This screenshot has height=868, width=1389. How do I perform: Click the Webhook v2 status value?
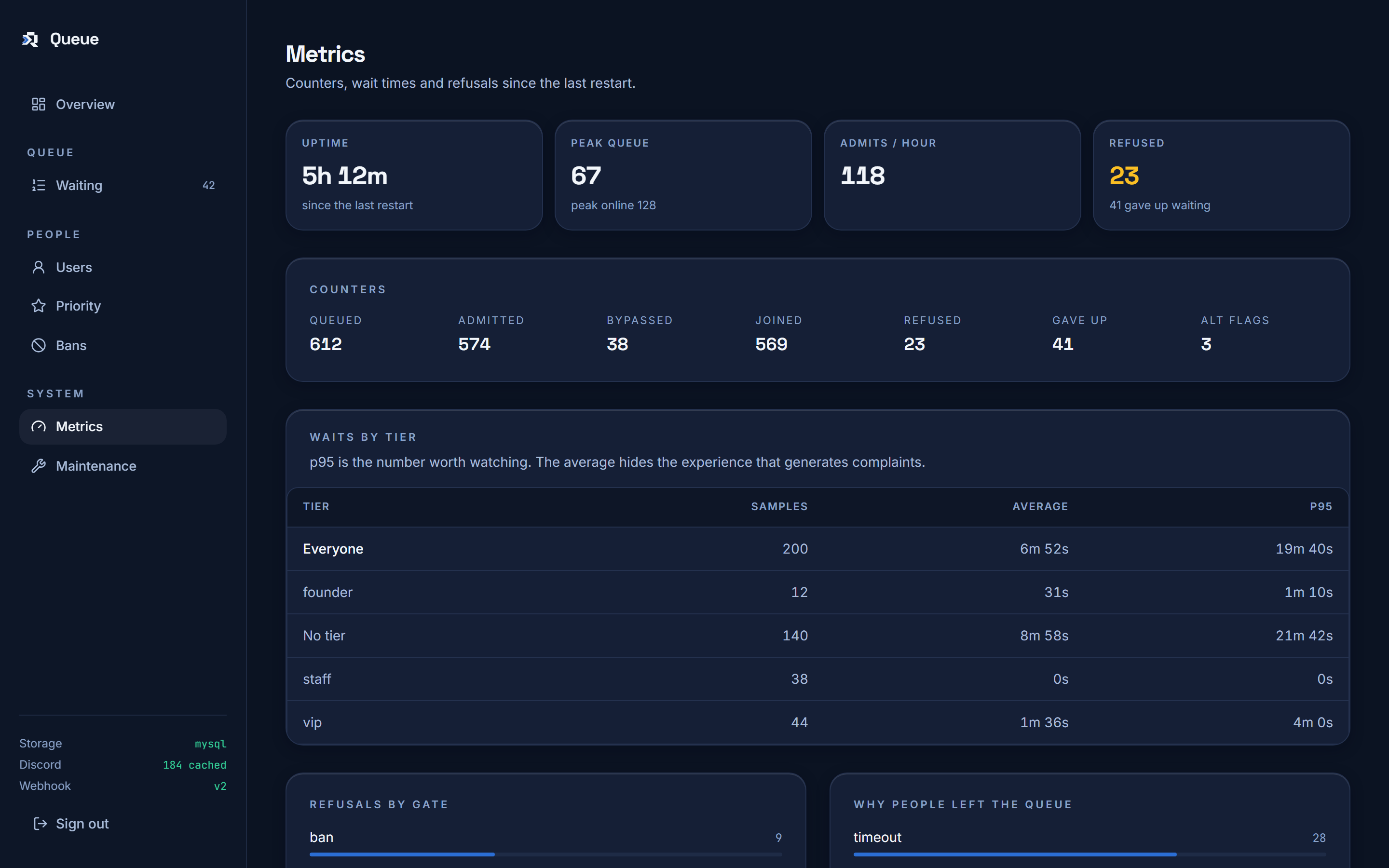click(220, 786)
